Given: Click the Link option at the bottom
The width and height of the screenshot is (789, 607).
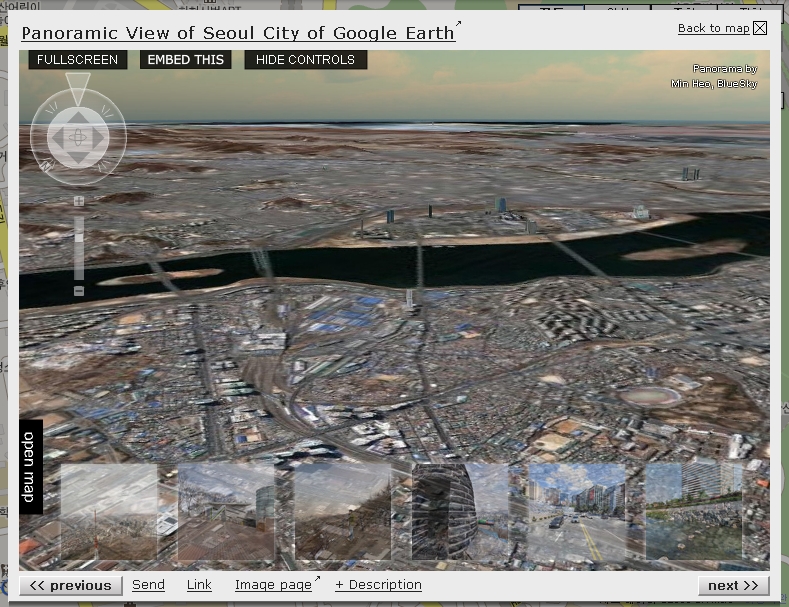Looking at the screenshot, I should click(x=199, y=585).
